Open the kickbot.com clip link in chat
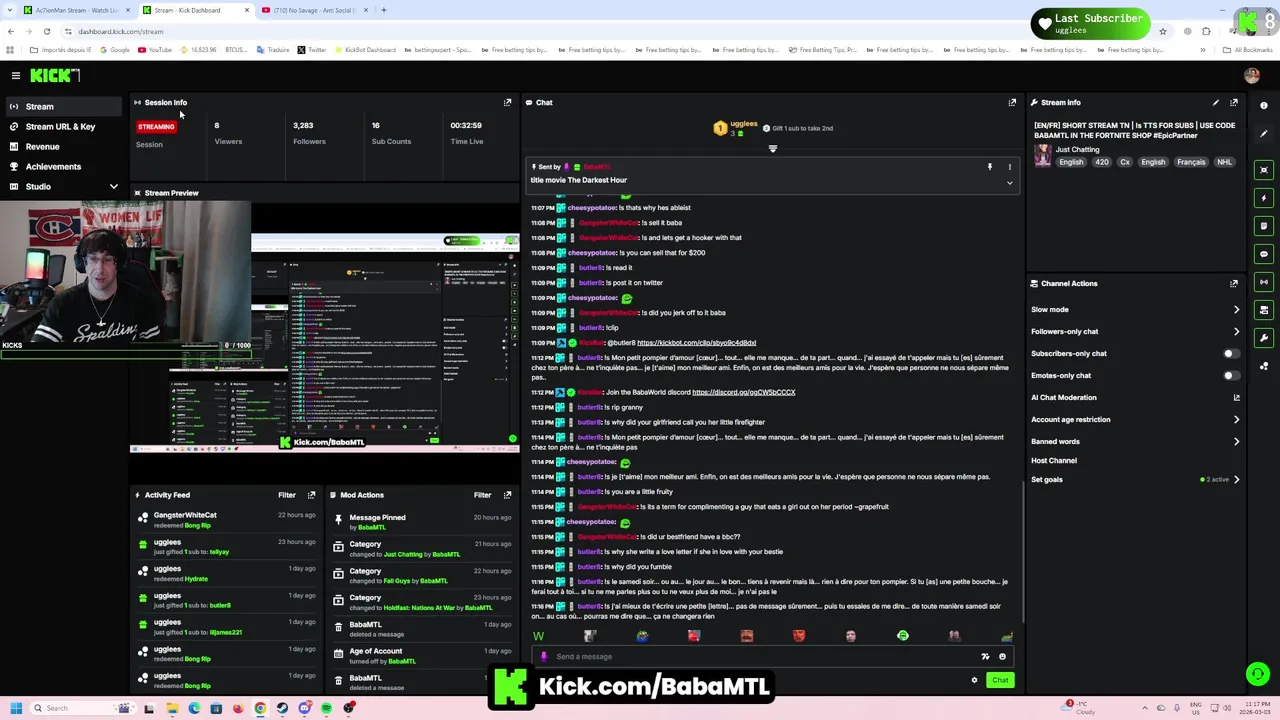The image size is (1280, 720). [x=696, y=343]
